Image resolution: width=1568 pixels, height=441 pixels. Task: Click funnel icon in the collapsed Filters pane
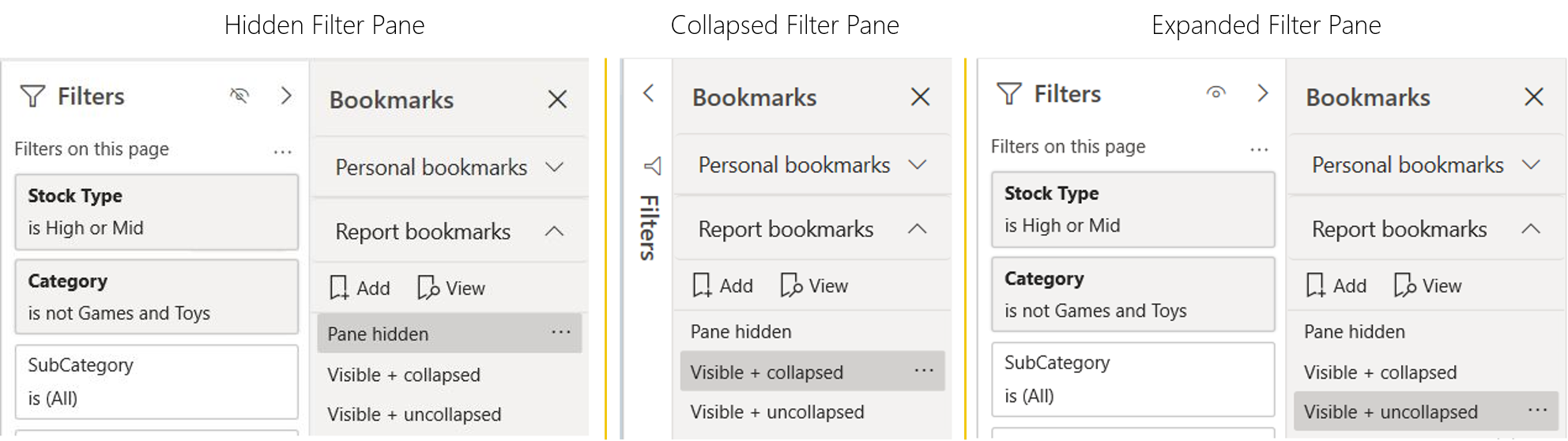(x=652, y=166)
